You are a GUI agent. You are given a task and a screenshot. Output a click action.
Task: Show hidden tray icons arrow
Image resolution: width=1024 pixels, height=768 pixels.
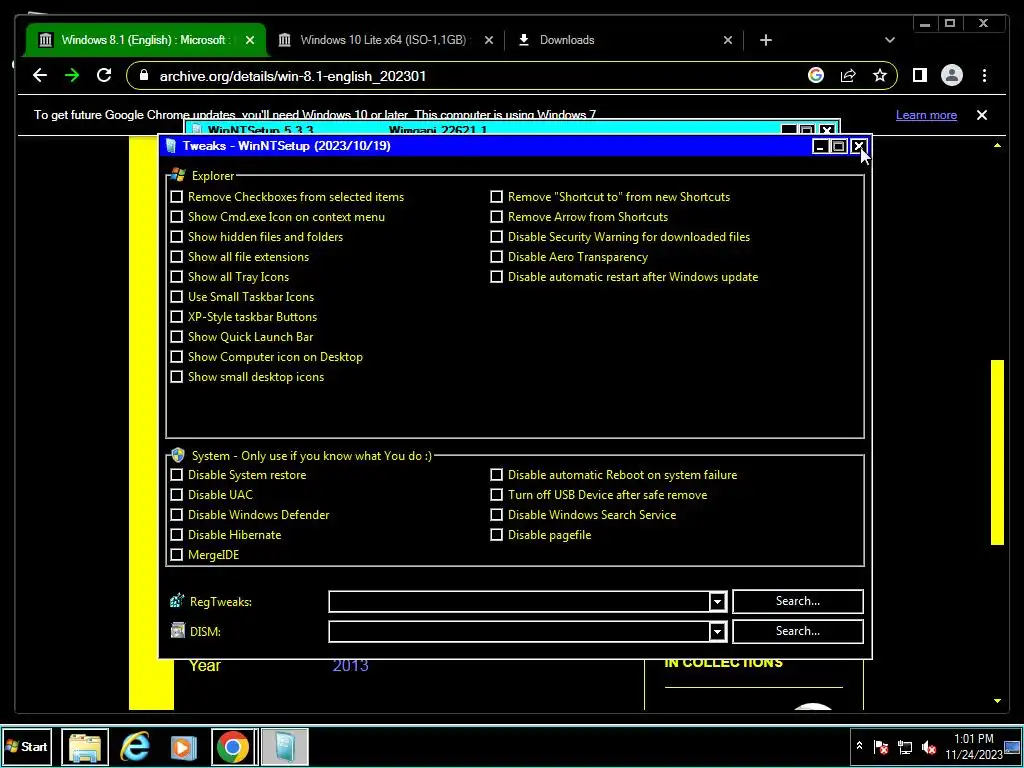pyautogui.click(x=859, y=746)
